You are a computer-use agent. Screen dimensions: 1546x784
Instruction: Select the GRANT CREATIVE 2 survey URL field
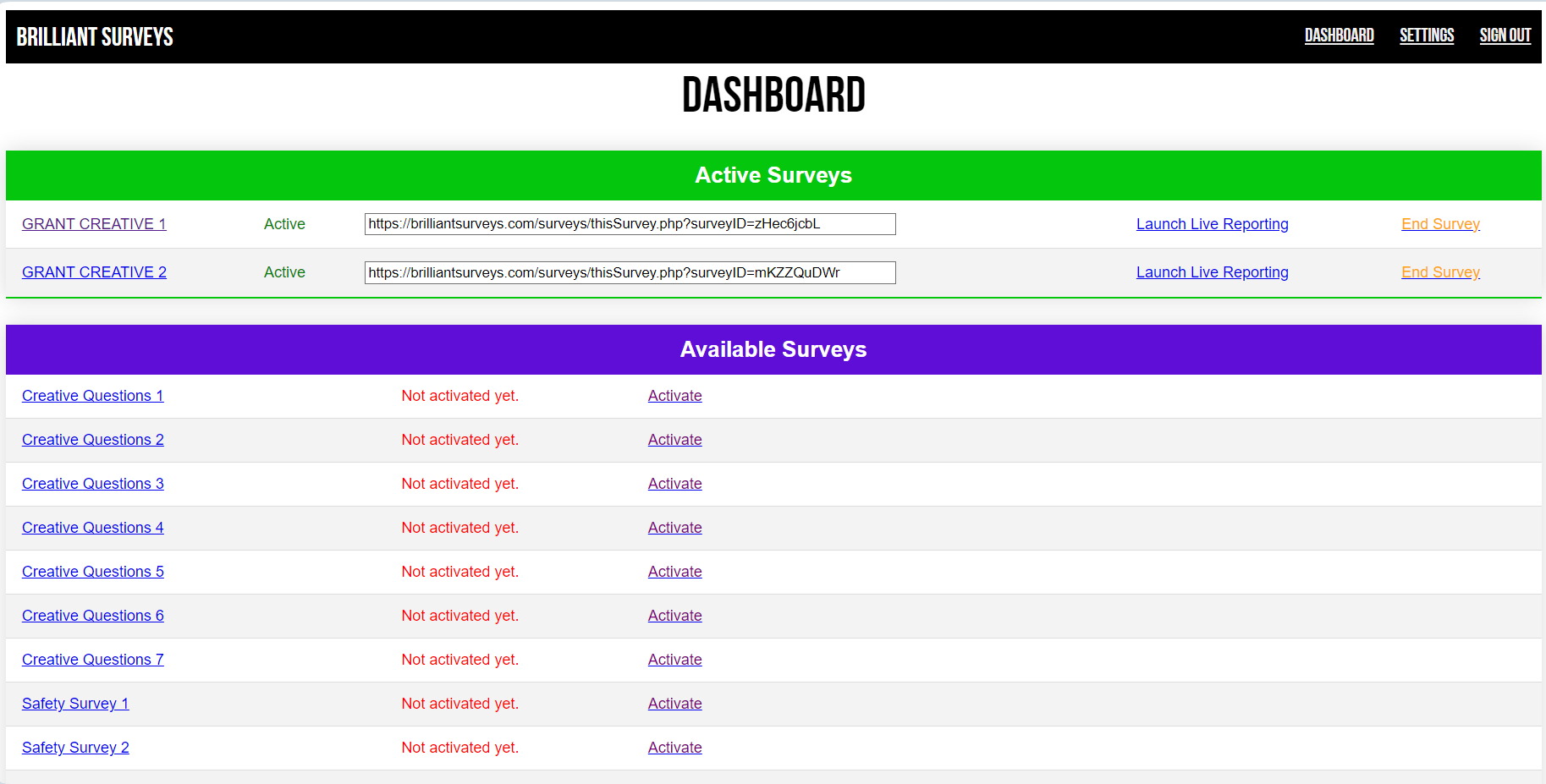coord(630,272)
